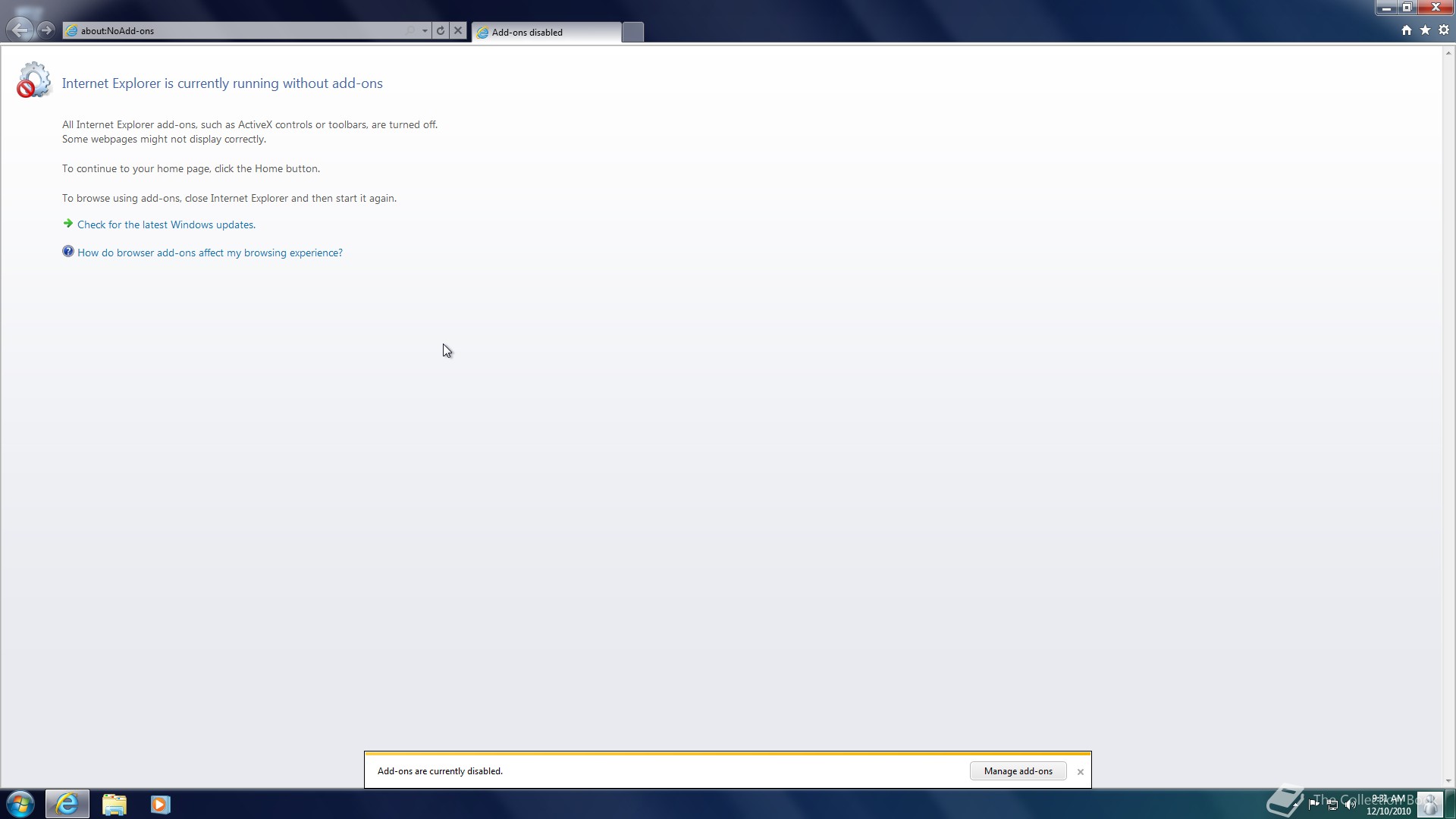Open Favorites star icon
The width and height of the screenshot is (1456, 819).
1425,30
